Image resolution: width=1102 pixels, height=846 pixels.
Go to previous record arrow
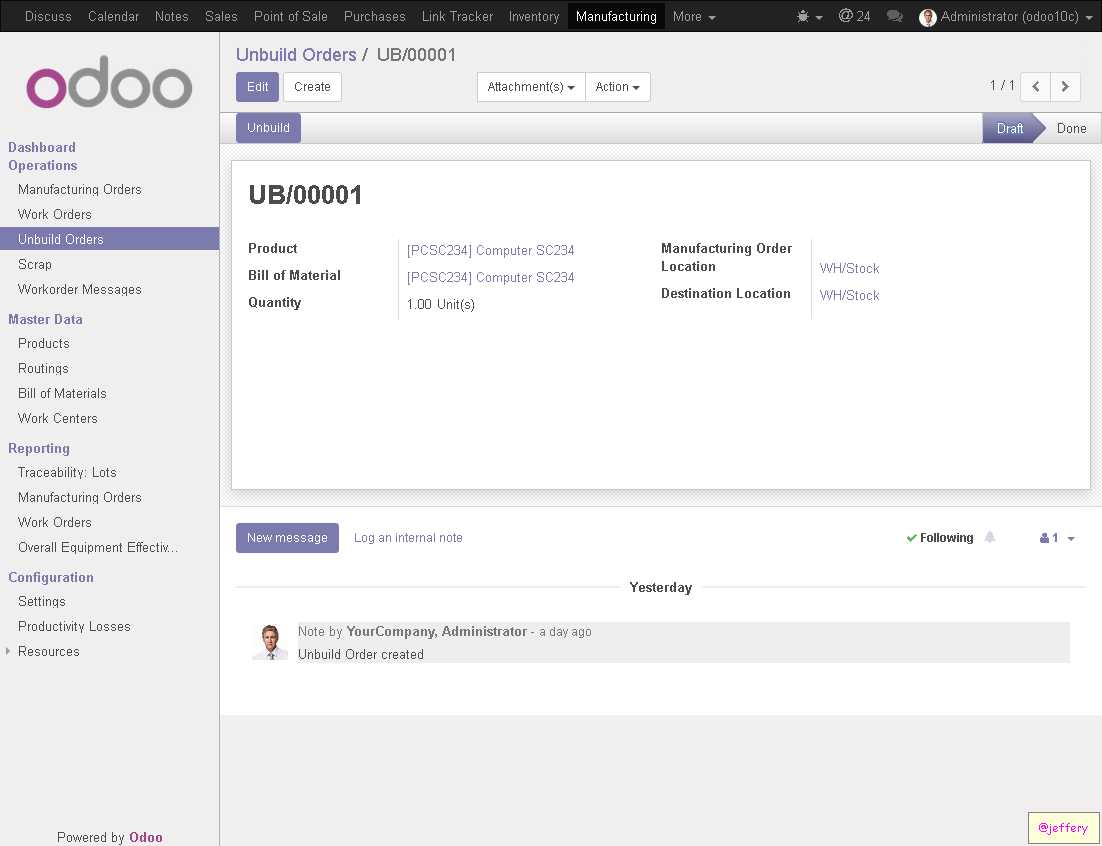[1035, 86]
